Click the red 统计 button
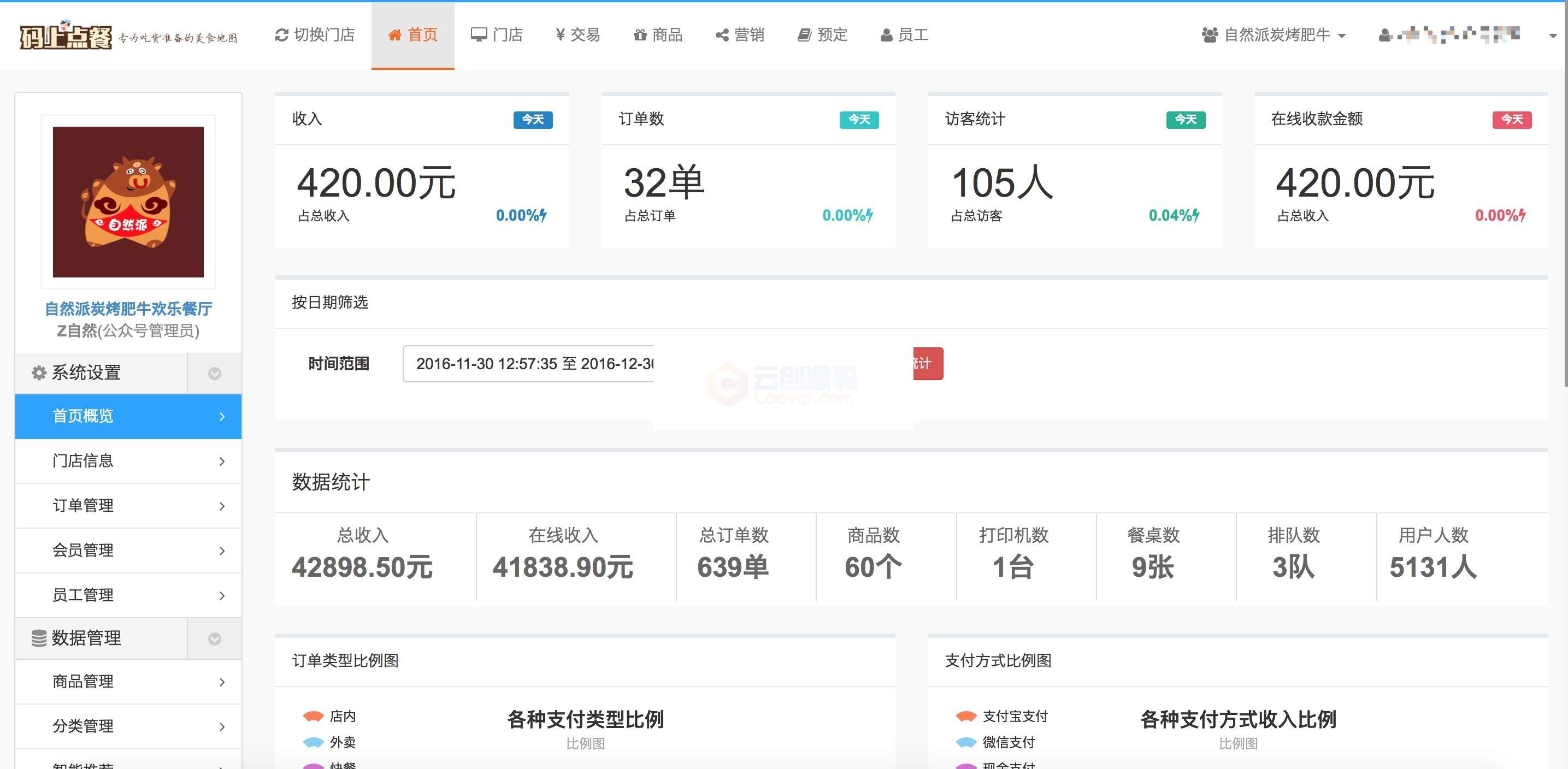 (x=928, y=364)
